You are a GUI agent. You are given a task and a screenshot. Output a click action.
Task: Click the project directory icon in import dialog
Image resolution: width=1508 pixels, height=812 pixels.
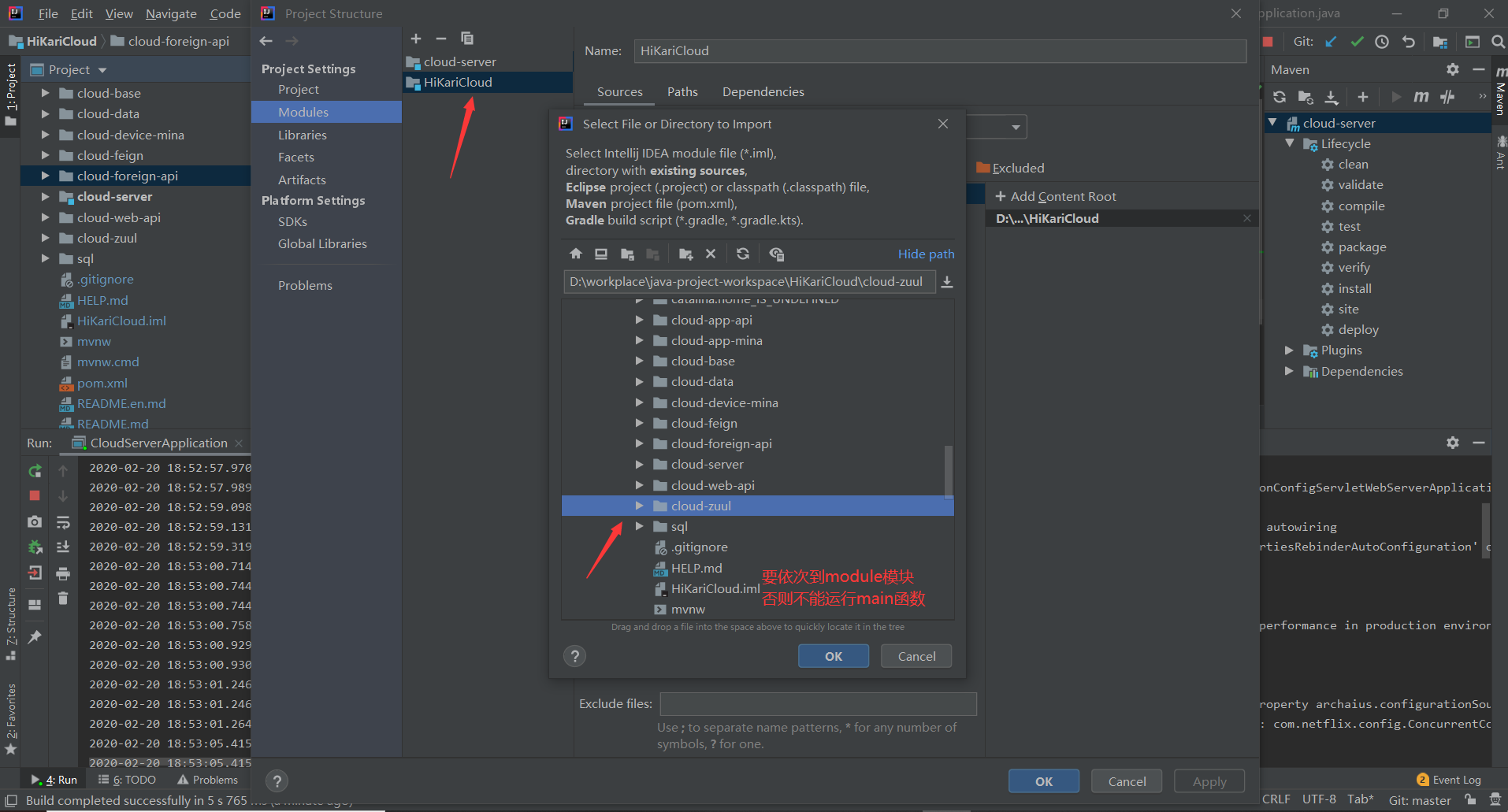[627, 254]
